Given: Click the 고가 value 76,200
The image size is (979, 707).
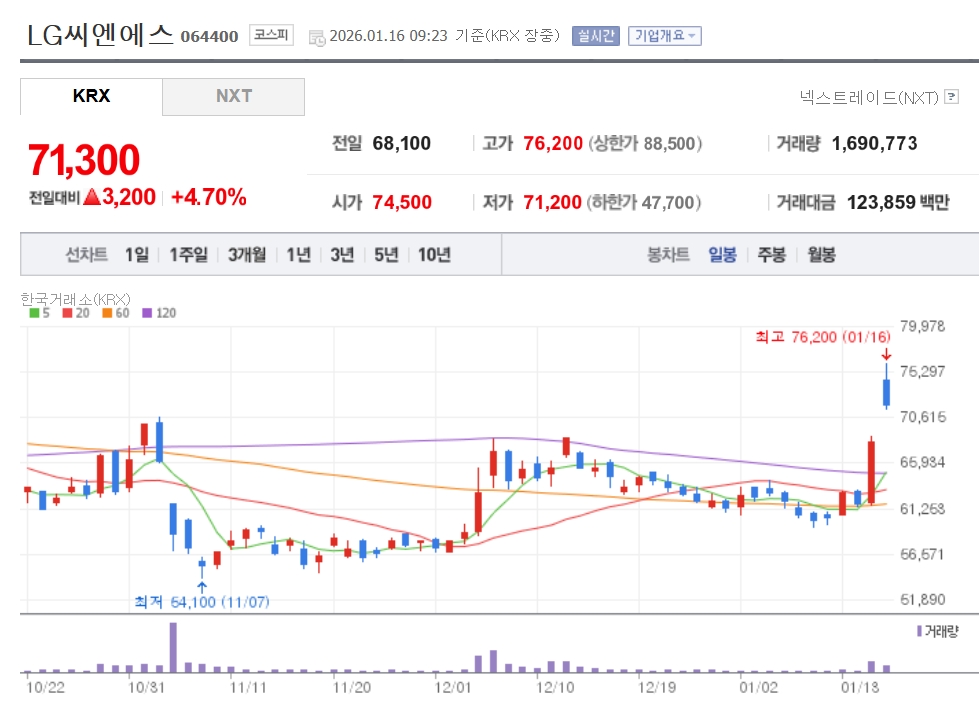Looking at the screenshot, I should [x=553, y=143].
